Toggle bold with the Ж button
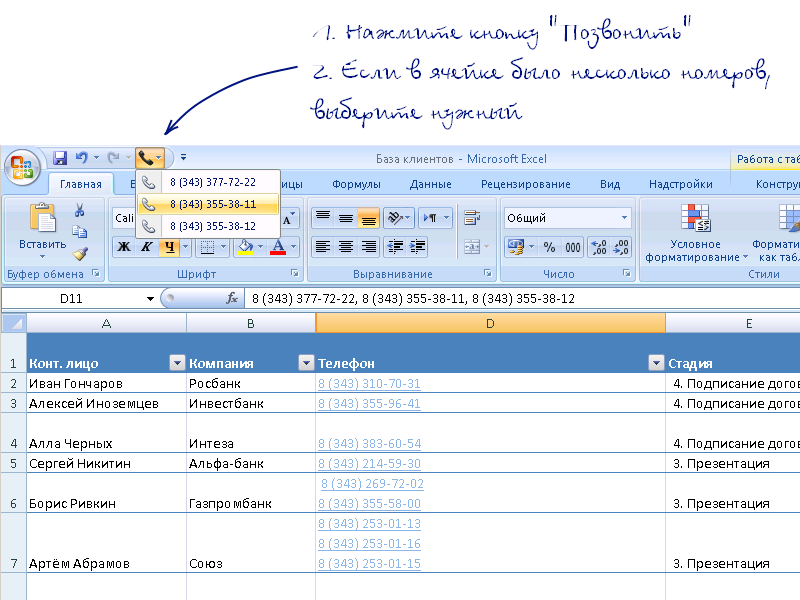Image resolution: width=800 pixels, height=600 pixels. pos(123,247)
